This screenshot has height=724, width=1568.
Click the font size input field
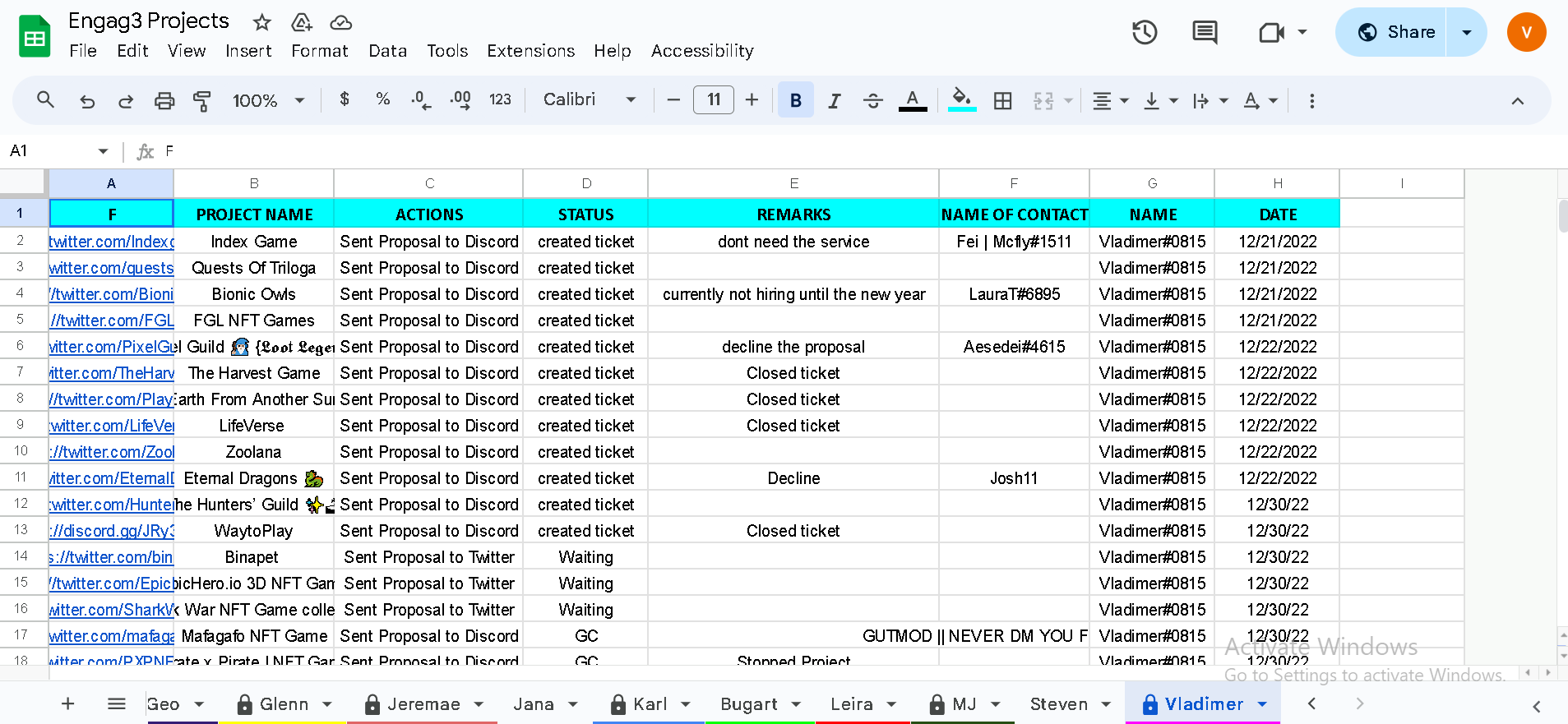(x=714, y=100)
